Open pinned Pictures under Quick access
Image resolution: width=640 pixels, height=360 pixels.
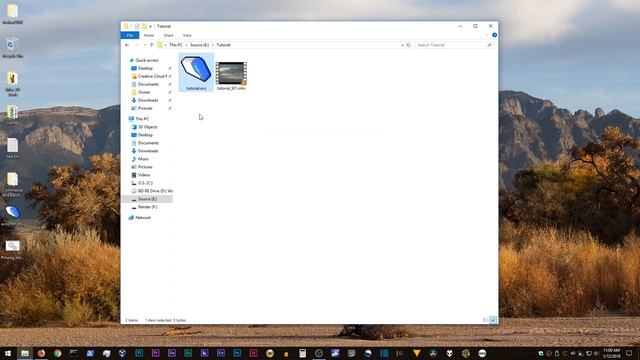145,108
